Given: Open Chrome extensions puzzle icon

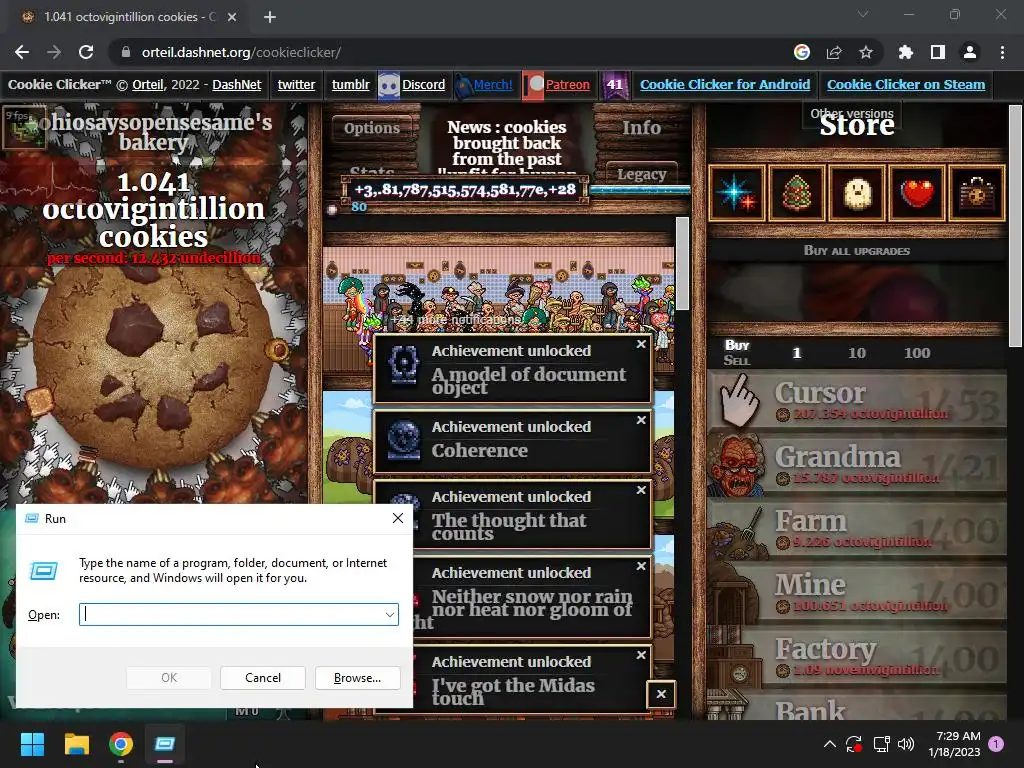Looking at the screenshot, I should tap(905, 52).
